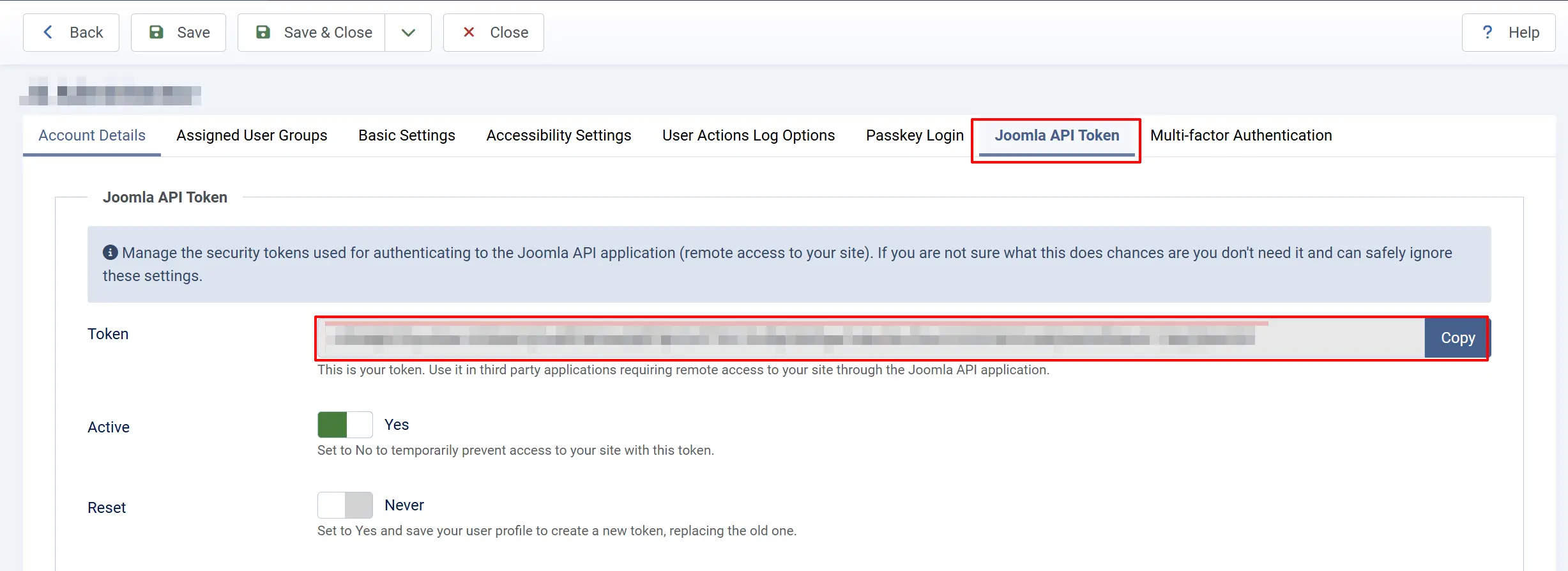Open the Multi-factor Authentication tab
Screen dimensions: 1568x571
(1241, 135)
